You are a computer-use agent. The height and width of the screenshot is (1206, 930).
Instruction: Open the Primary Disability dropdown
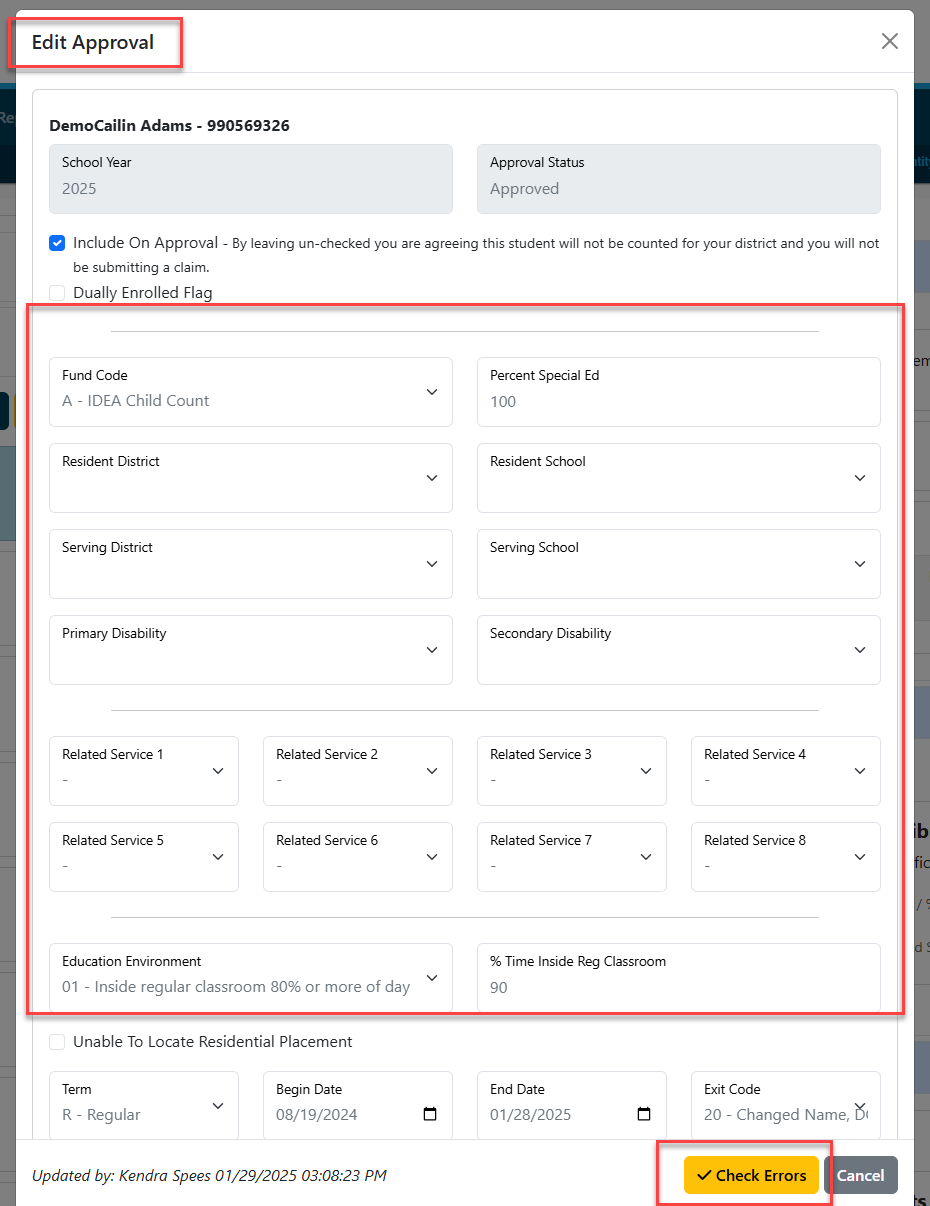click(251, 650)
